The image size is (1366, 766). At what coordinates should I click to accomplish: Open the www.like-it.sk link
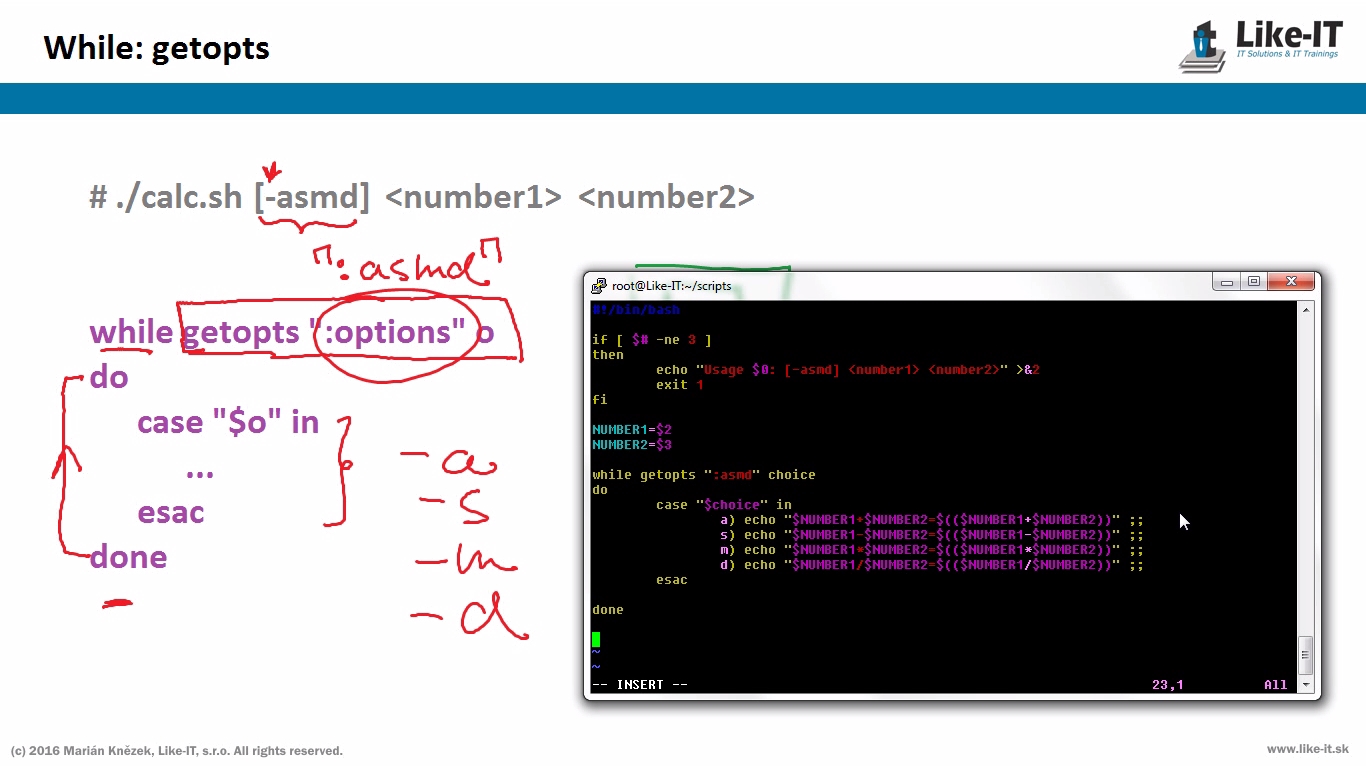click(x=1307, y=749)
